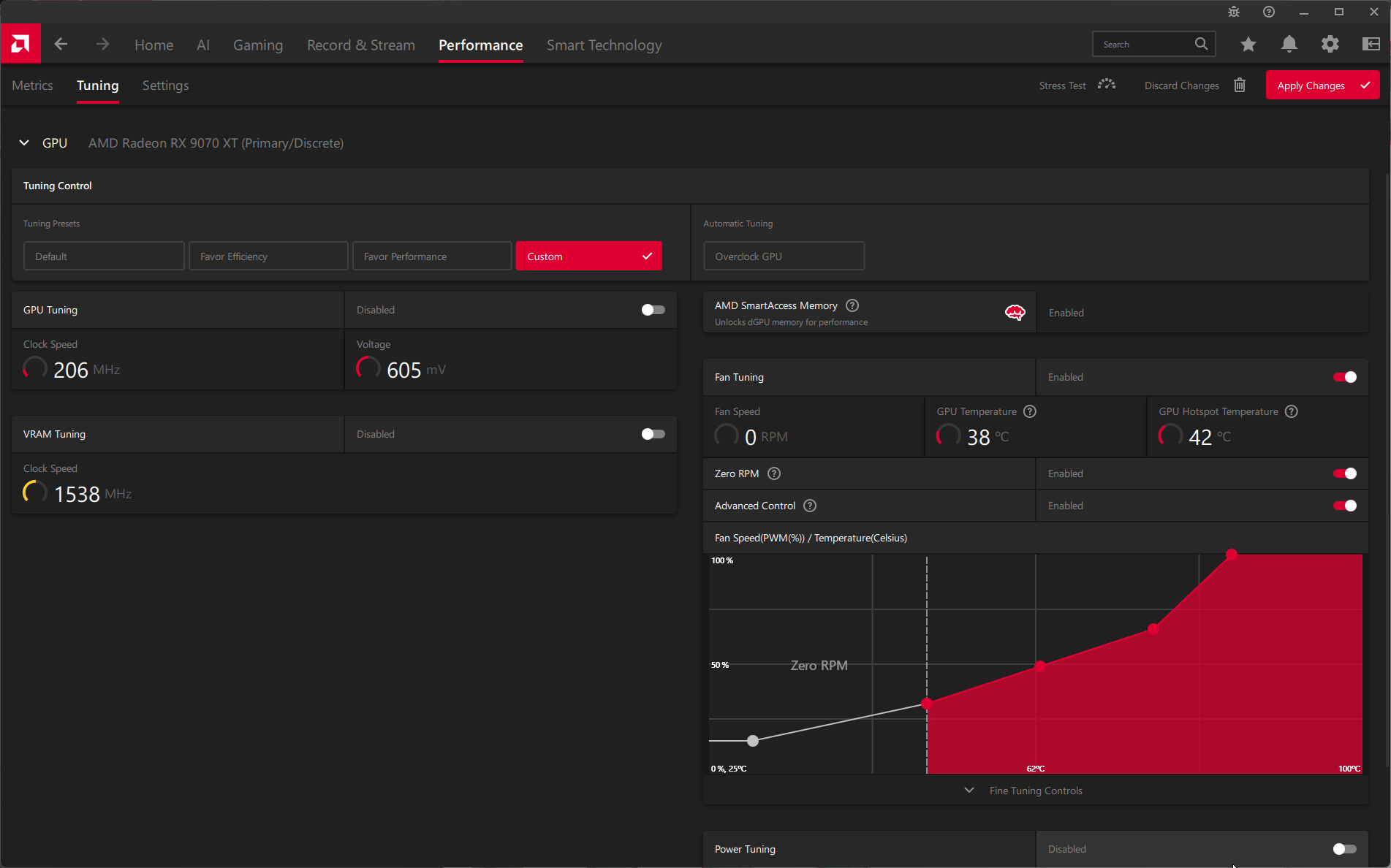Enable the Power Tuning toggle
1391x868 pixels.
(x=1345, y=849)
